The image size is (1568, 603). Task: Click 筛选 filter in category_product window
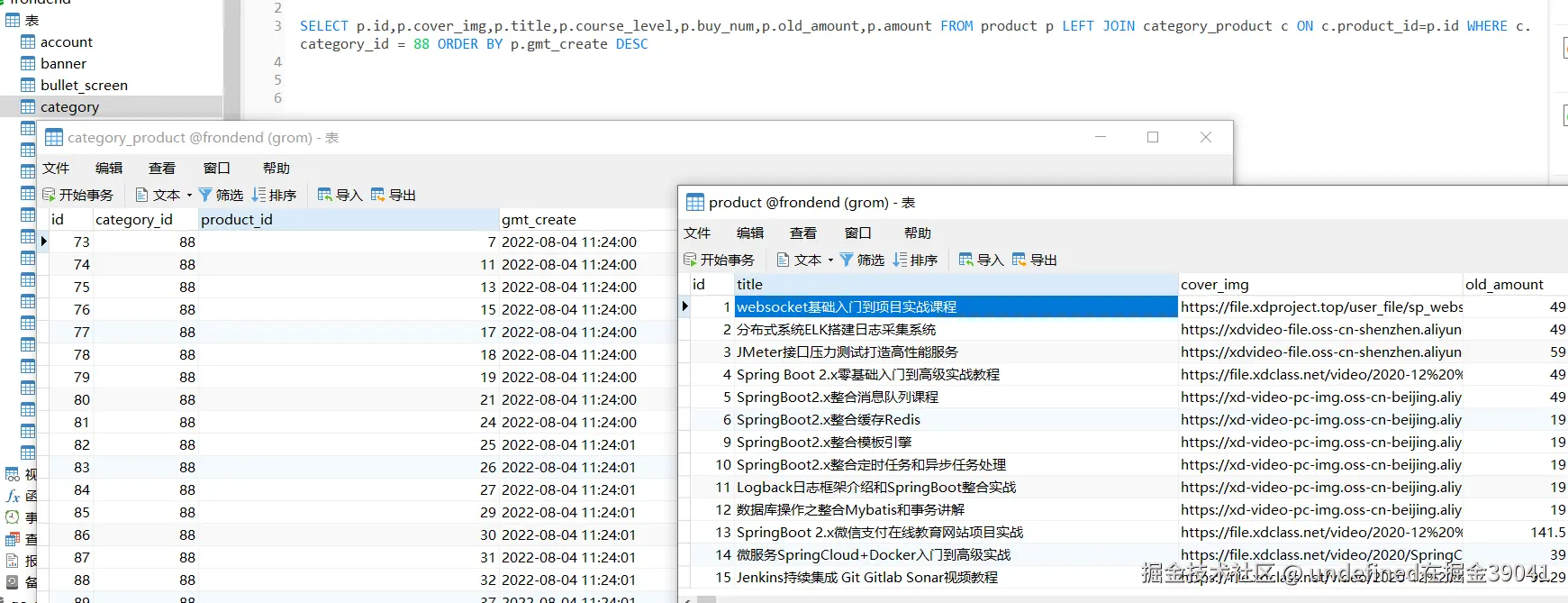(221, 195)
